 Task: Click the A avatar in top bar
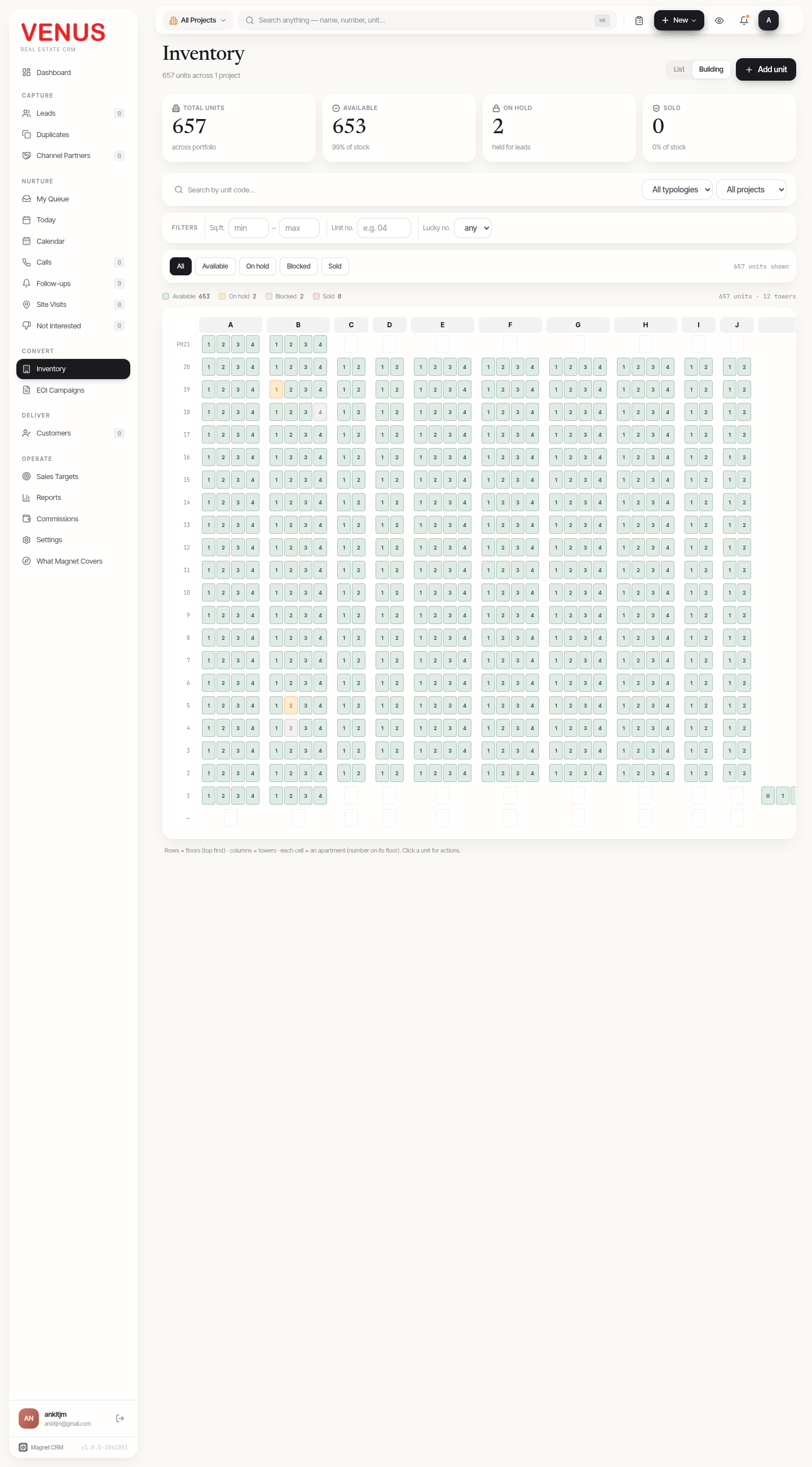[768, 20]
